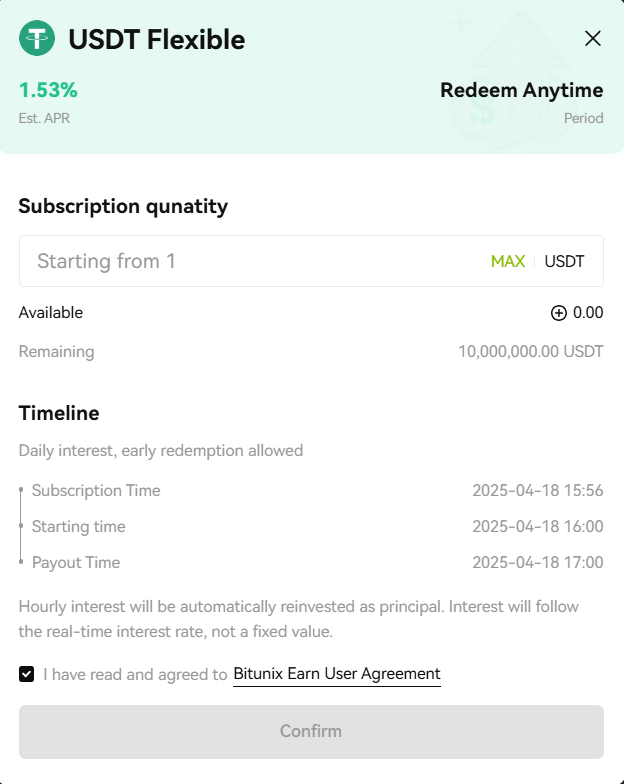Click the USDT Flexible title
Image resolution: width=624 pixels, height=784 pixels.
click(156, 39)
